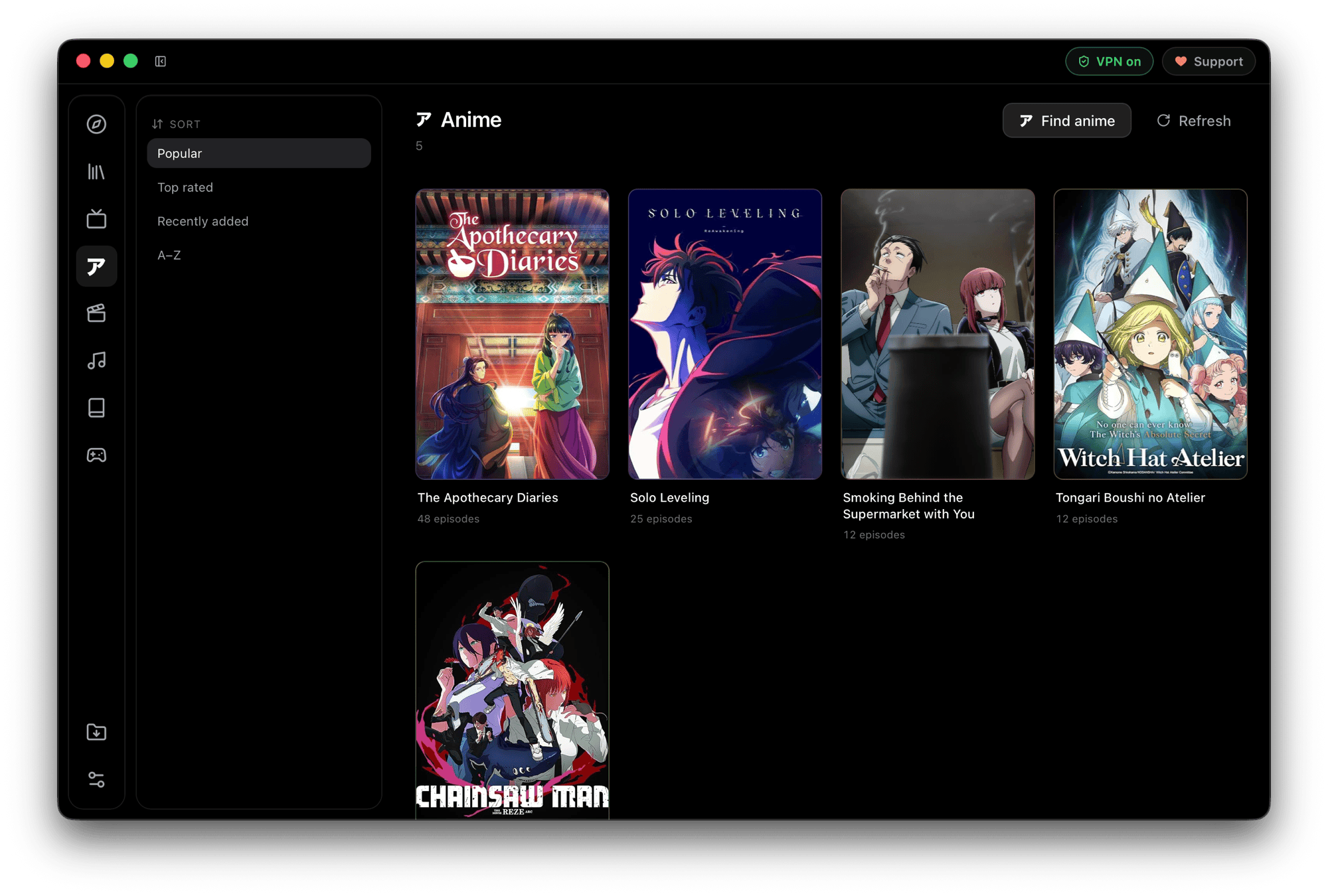The image size is (1328, 896).
Task: Open the Discover compass icon in sidebar
Action: 96,124
